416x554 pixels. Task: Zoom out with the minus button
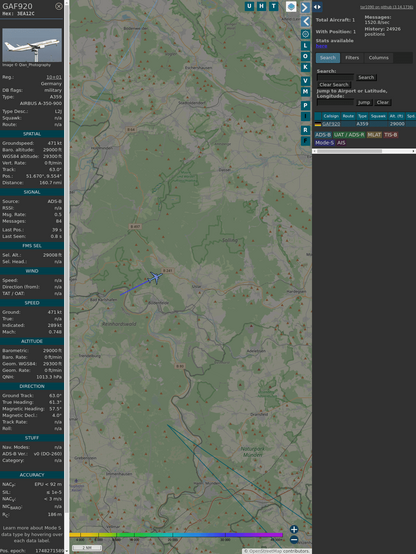294,540
